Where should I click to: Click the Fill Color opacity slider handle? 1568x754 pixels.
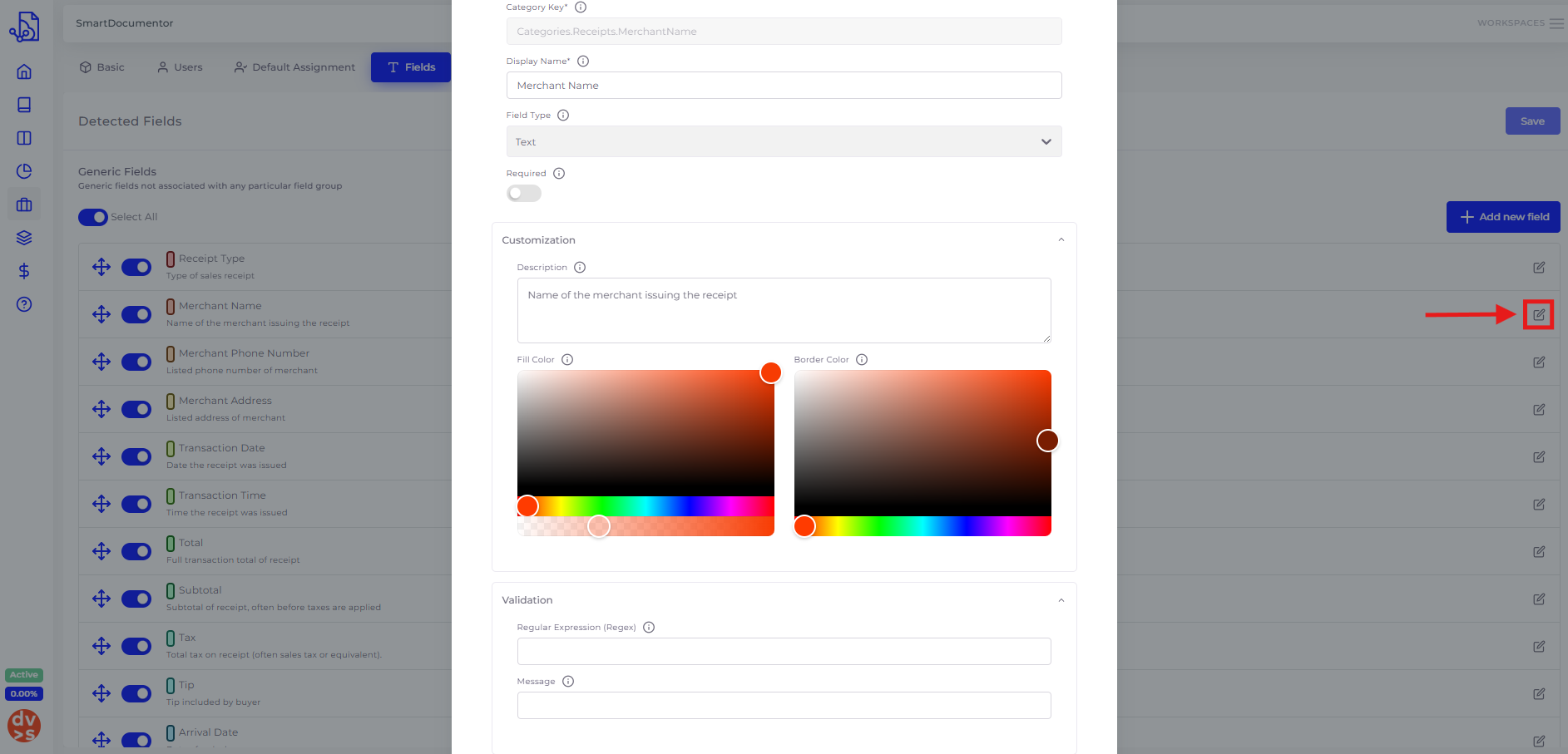599,526
